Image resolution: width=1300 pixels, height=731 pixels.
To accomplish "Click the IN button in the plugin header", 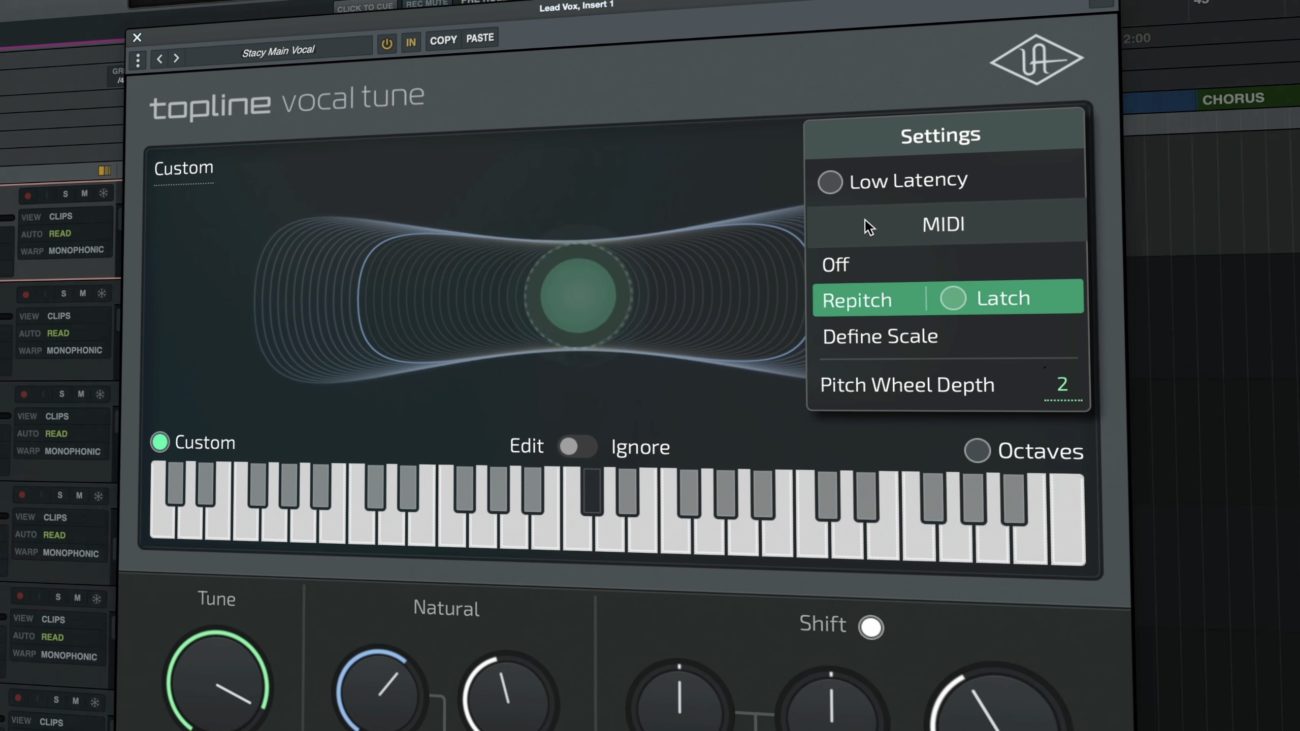I will click(410, 43).
